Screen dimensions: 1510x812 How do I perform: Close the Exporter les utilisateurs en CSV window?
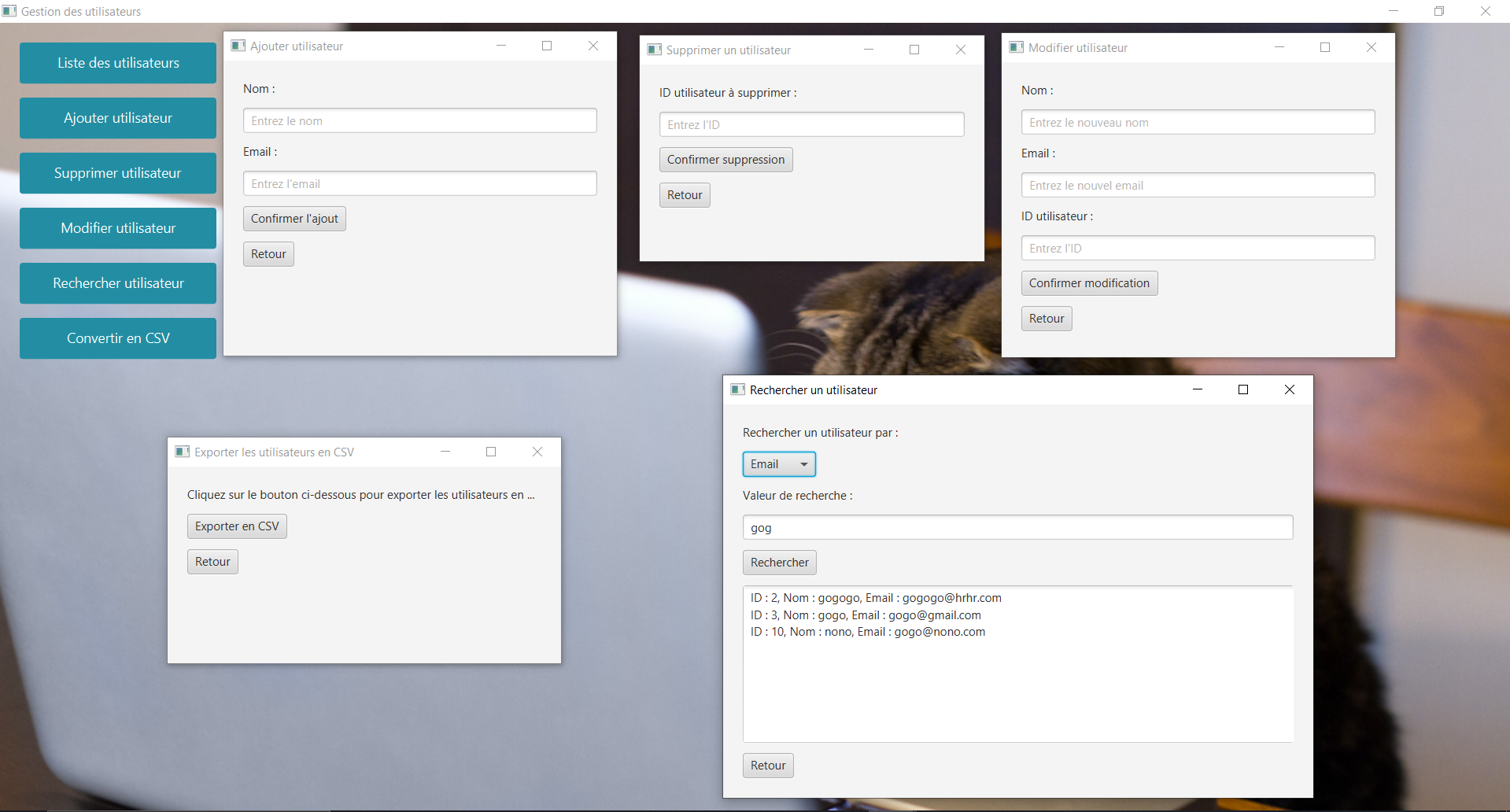point(537,452)
